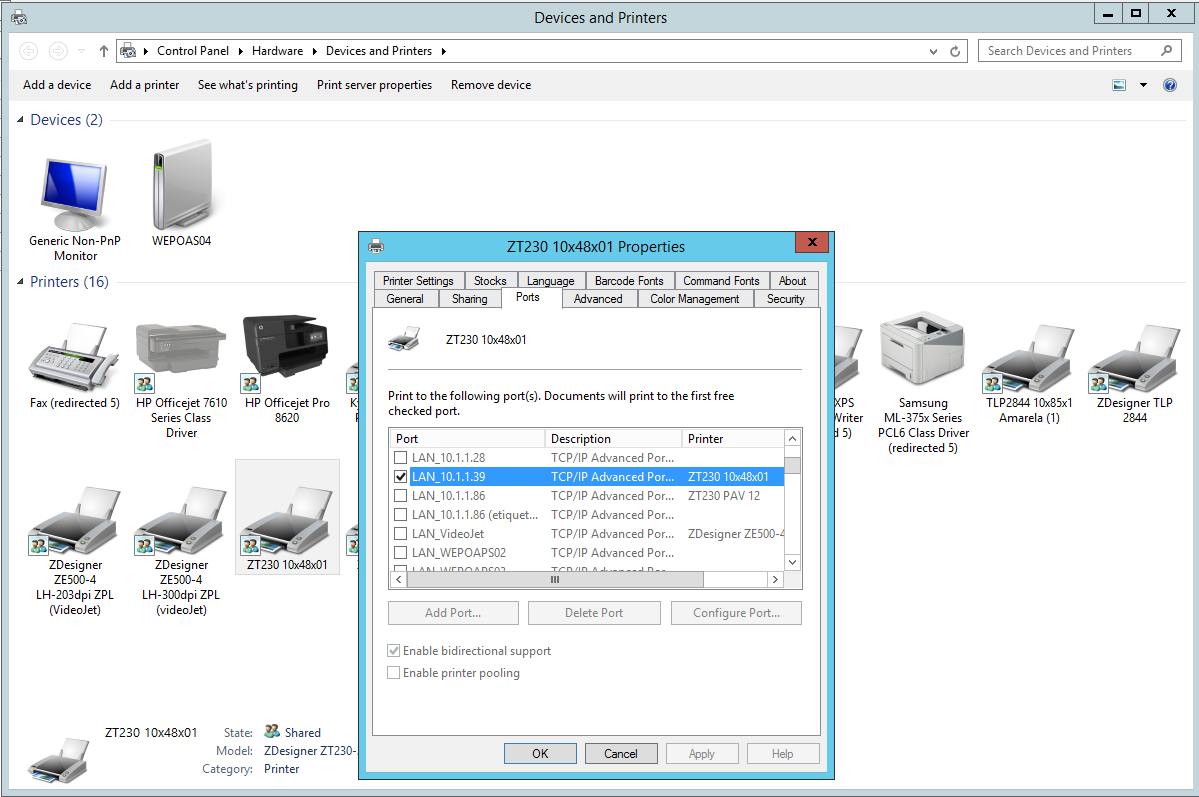Click the Search Devices and Printers field
This screenshot has height=797, width=1199.
(x=1079, y=51)
